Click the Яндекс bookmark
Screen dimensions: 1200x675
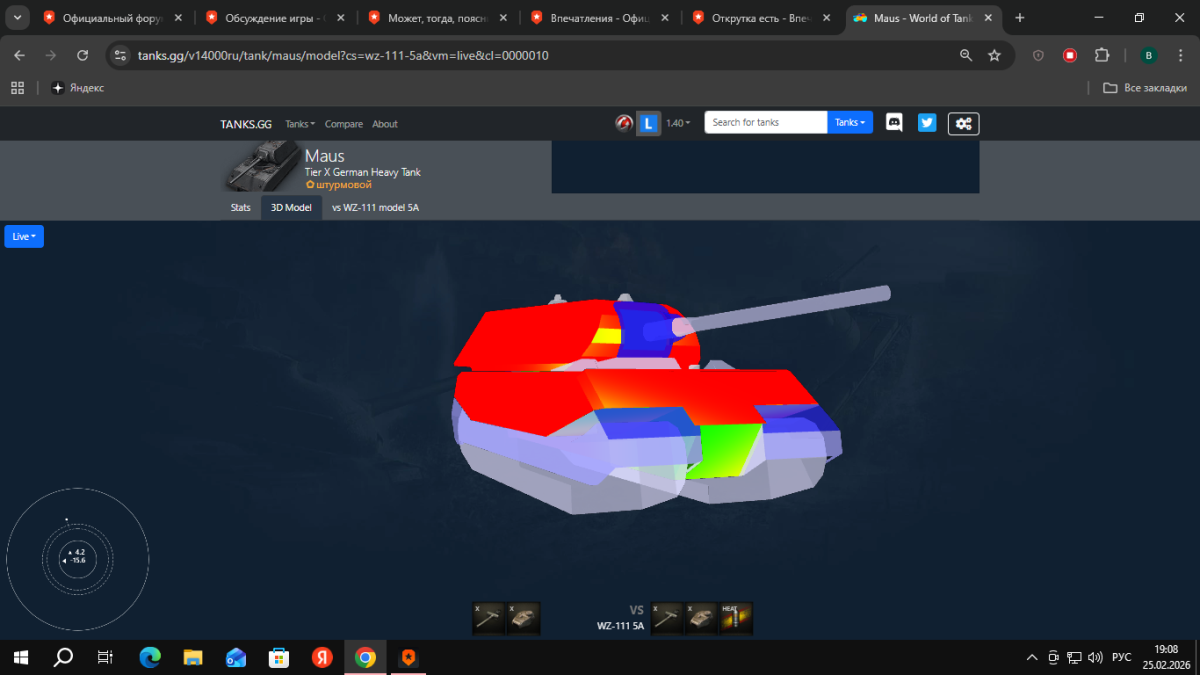tap(78, 88)
